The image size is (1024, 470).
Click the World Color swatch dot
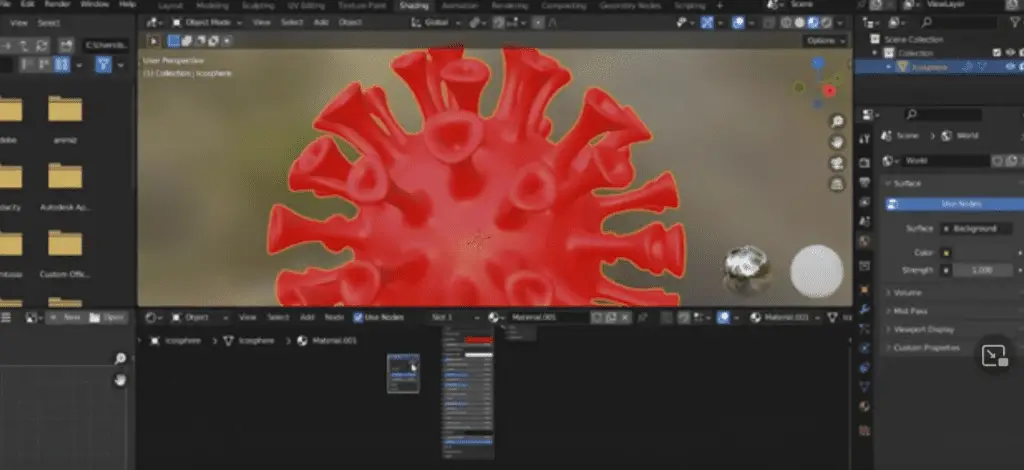click(945, 253)
